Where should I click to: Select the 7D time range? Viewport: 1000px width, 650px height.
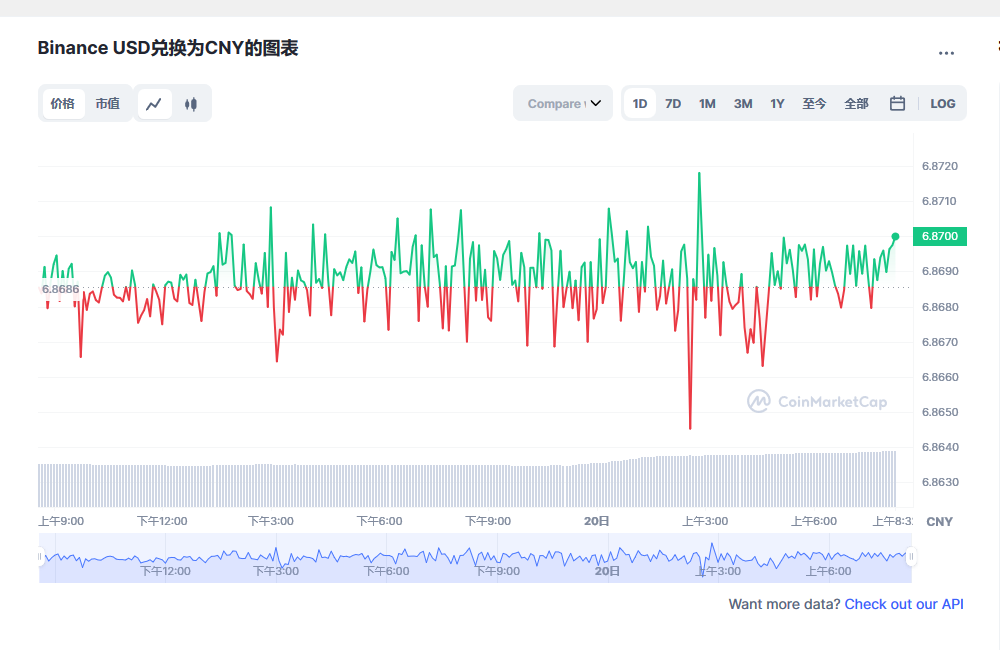pyautogui.click(x=673, y=103)
